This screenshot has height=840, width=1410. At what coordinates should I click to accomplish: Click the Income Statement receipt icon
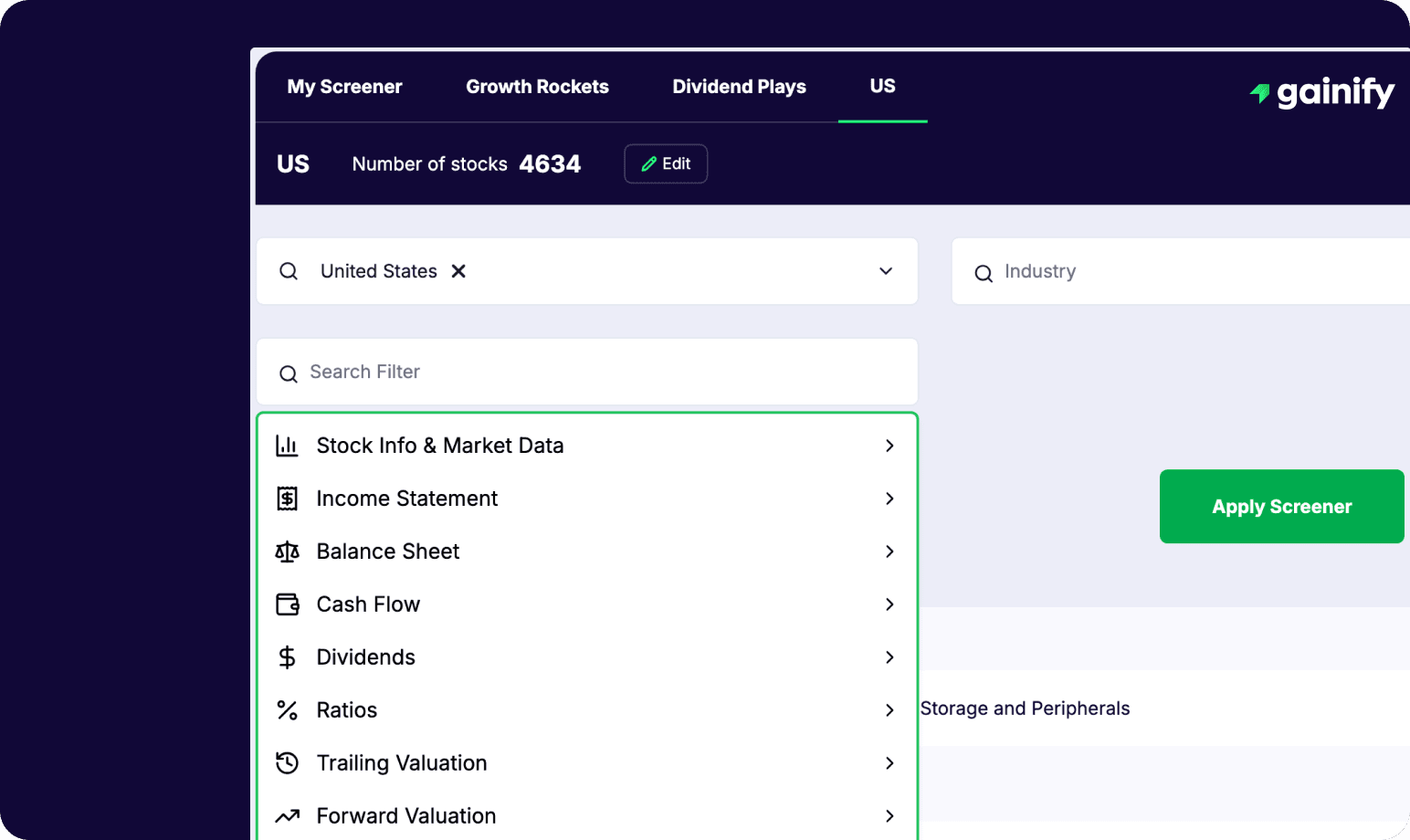pos(287,499)
